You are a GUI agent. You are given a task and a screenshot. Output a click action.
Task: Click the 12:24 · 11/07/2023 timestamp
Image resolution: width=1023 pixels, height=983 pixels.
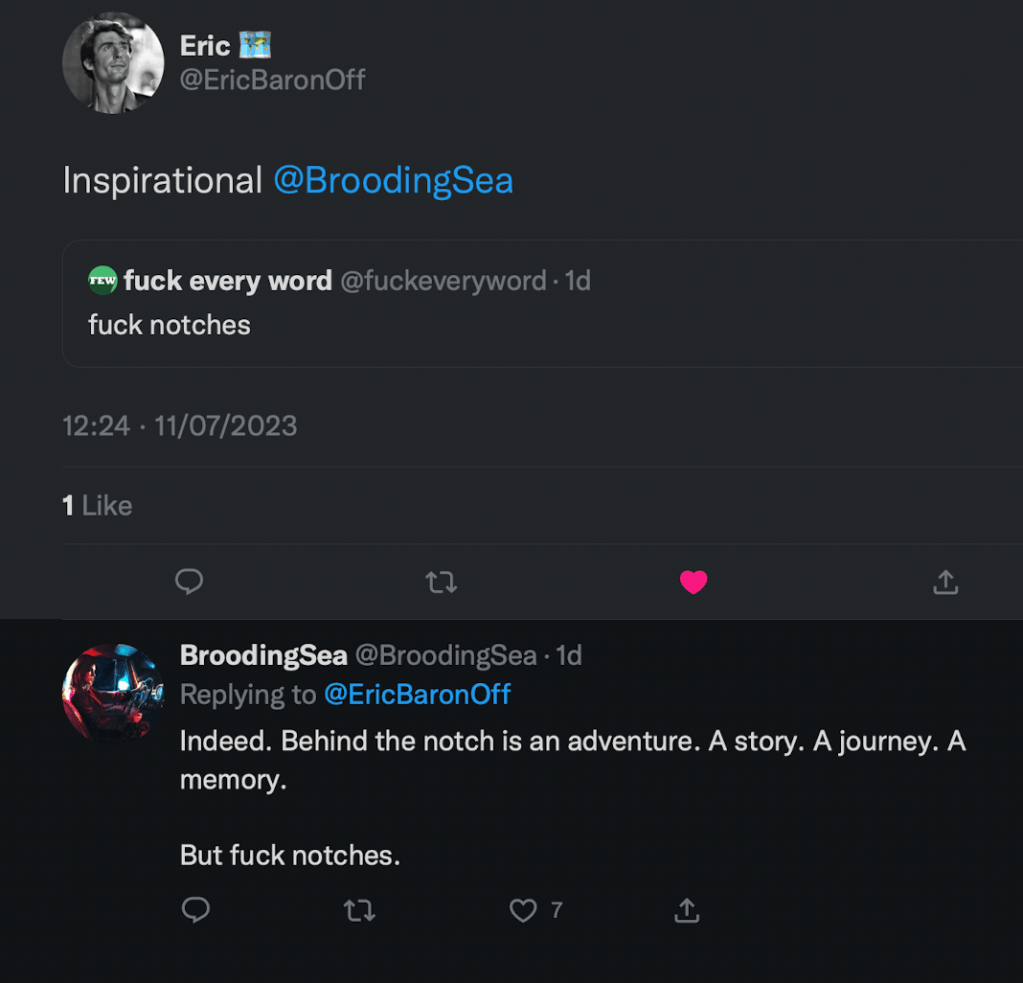point(179,426)
